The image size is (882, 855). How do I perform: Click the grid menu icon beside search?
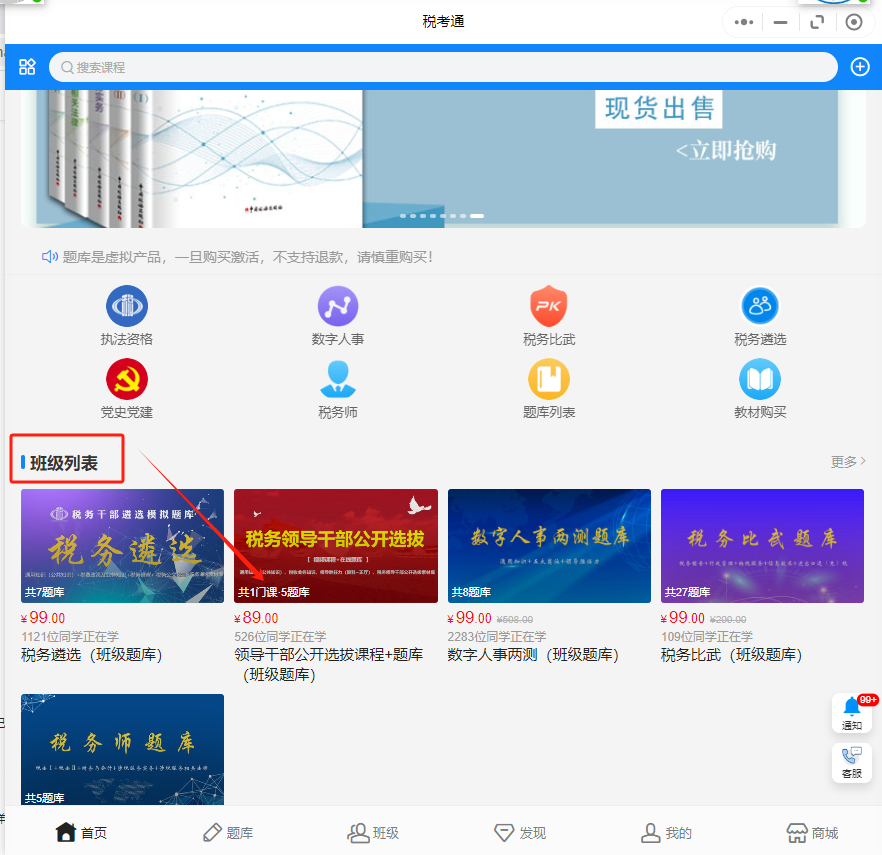click(27, 67)
